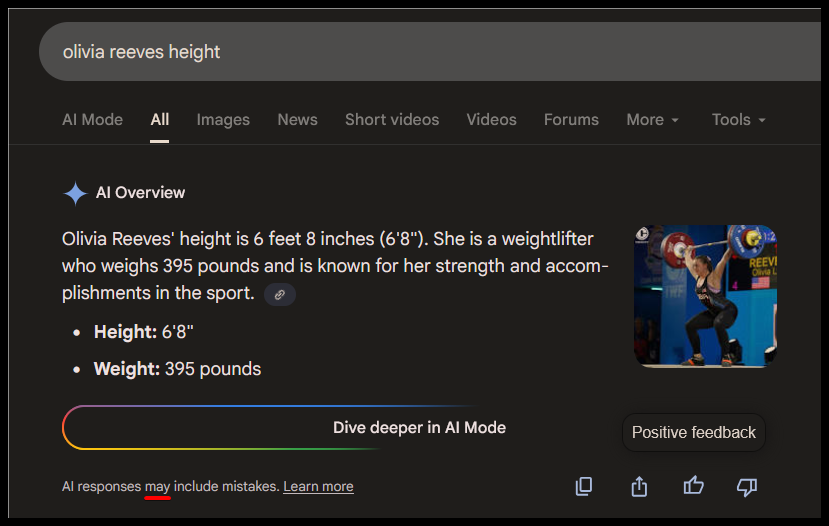Go to the Images tab
This screenshot has height=526, width=829.
[223, 120]
